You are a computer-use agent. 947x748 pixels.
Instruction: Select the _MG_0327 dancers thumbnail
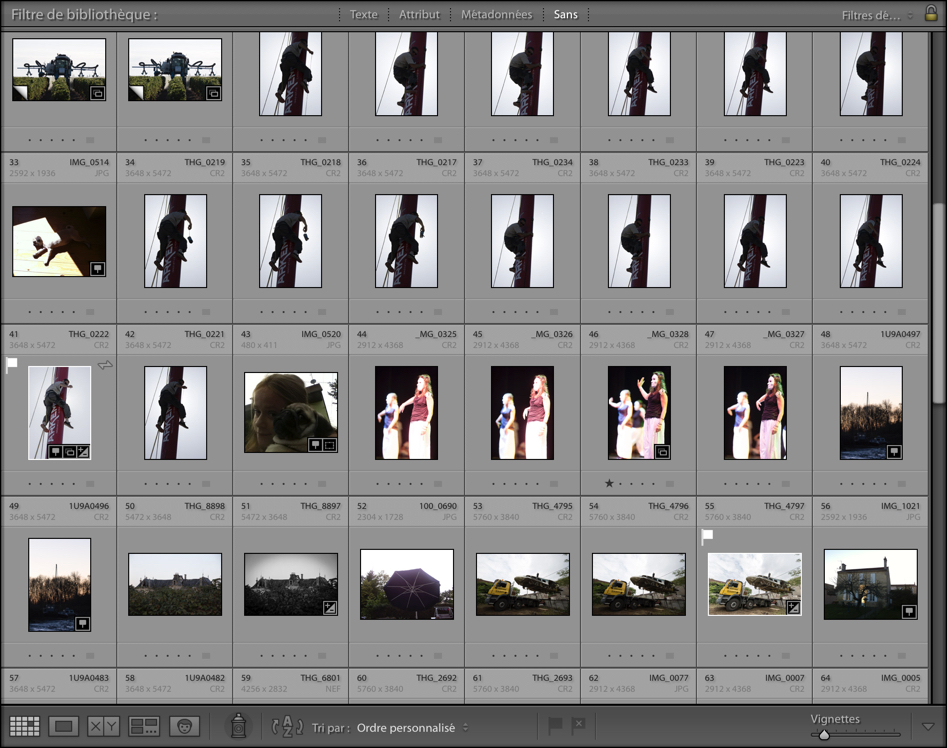click(755, 413)
